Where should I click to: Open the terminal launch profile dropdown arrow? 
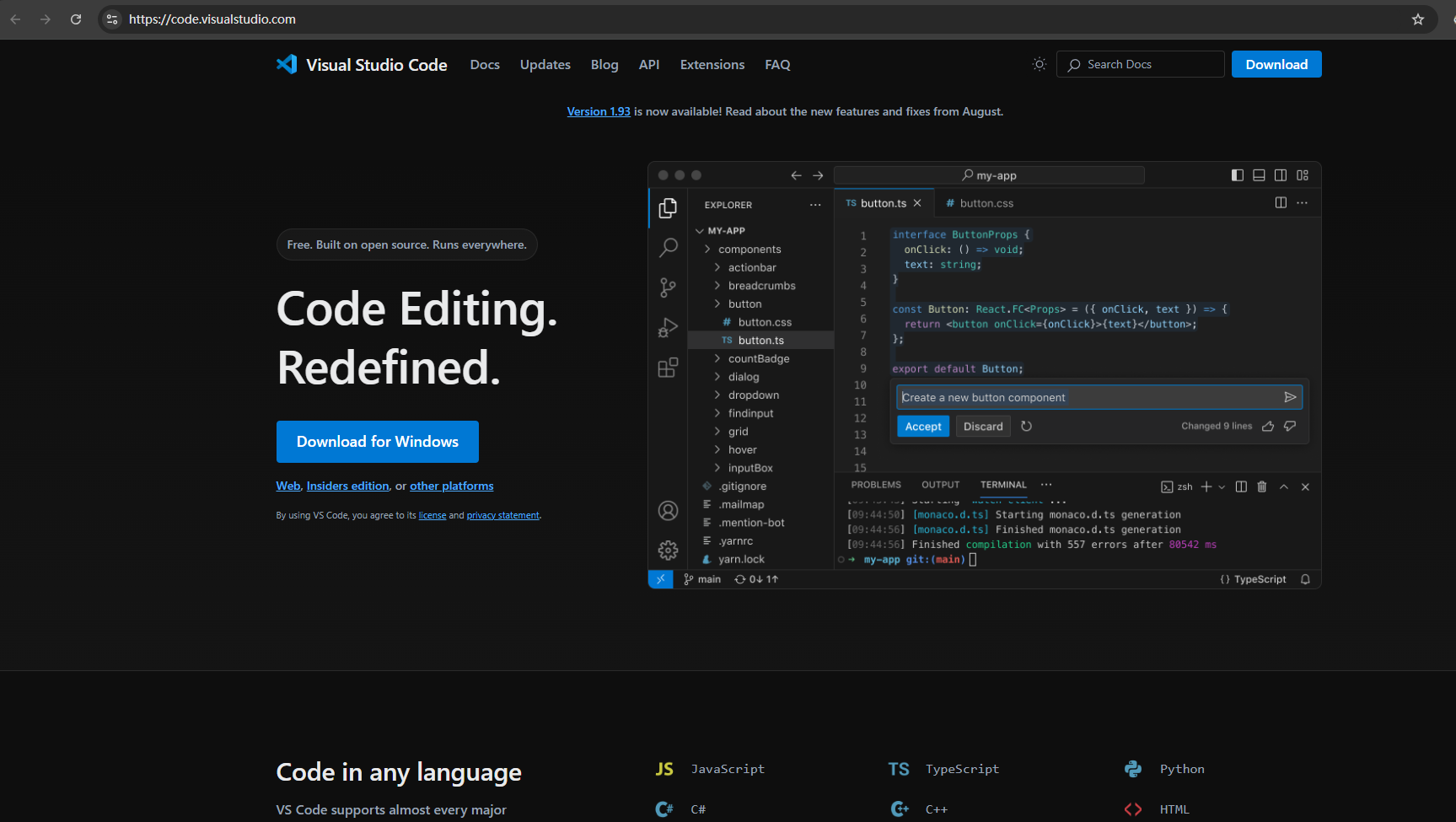[x=1222, y=486]
